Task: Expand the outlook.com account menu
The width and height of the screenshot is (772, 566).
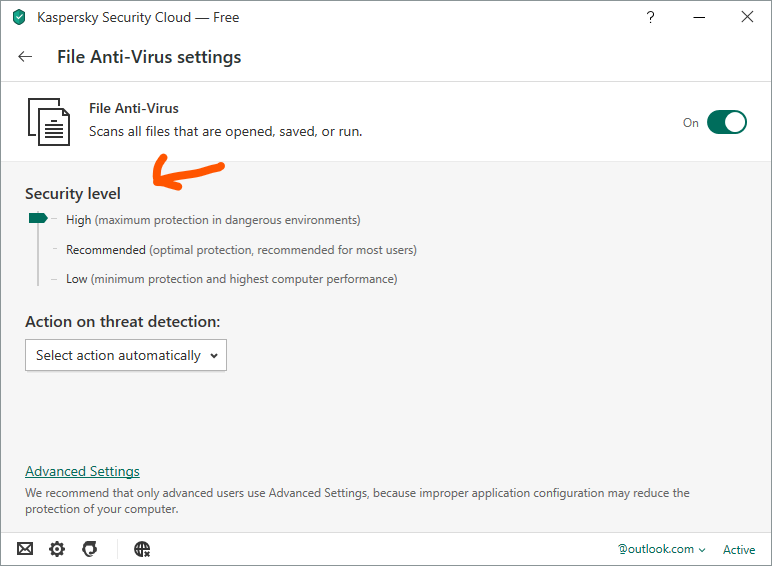Action: (x=661, y=549)
